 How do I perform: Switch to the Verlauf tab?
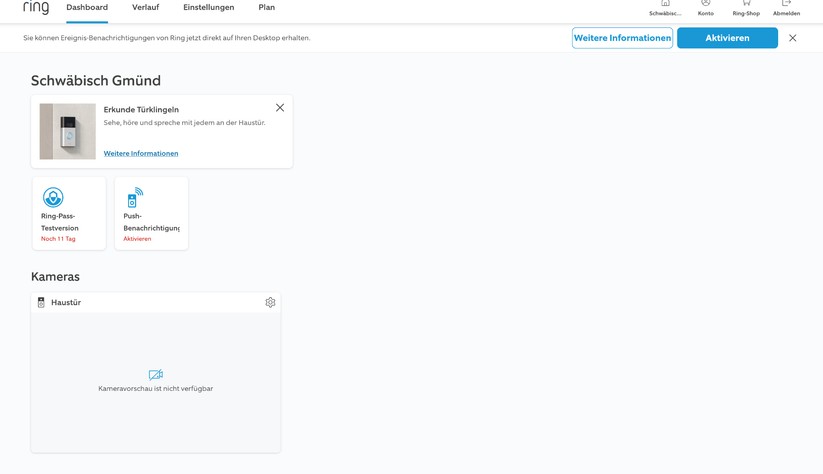click(x=145, y=7)
